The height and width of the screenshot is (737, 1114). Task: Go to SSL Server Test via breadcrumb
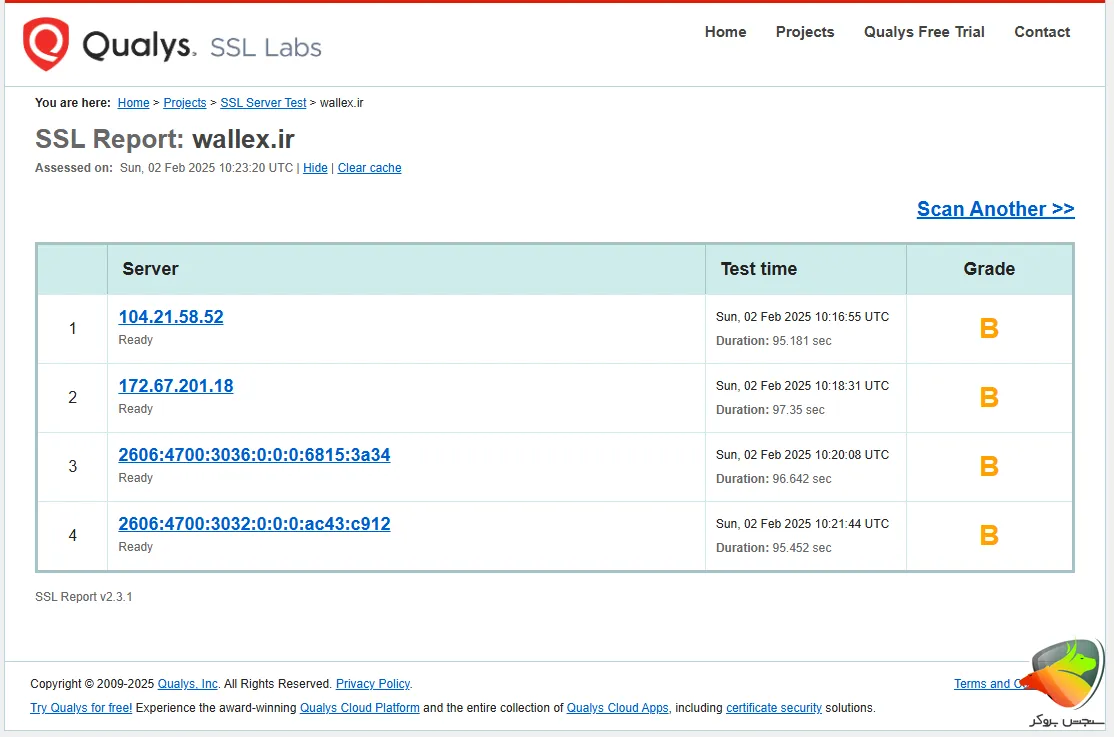click(262, 102)
